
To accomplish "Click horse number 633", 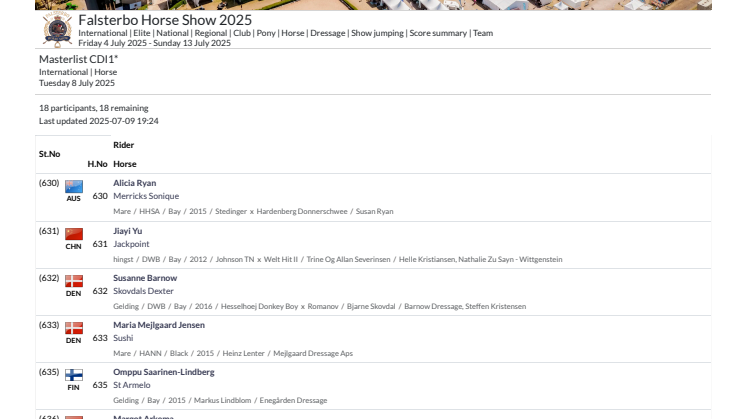I will coord(100,338).
